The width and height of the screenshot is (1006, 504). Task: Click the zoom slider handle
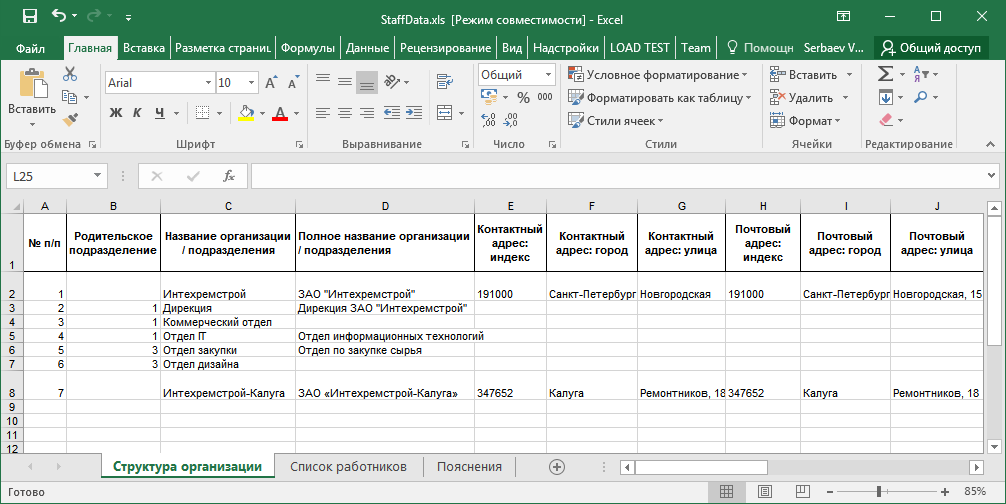tap(878, 492)
